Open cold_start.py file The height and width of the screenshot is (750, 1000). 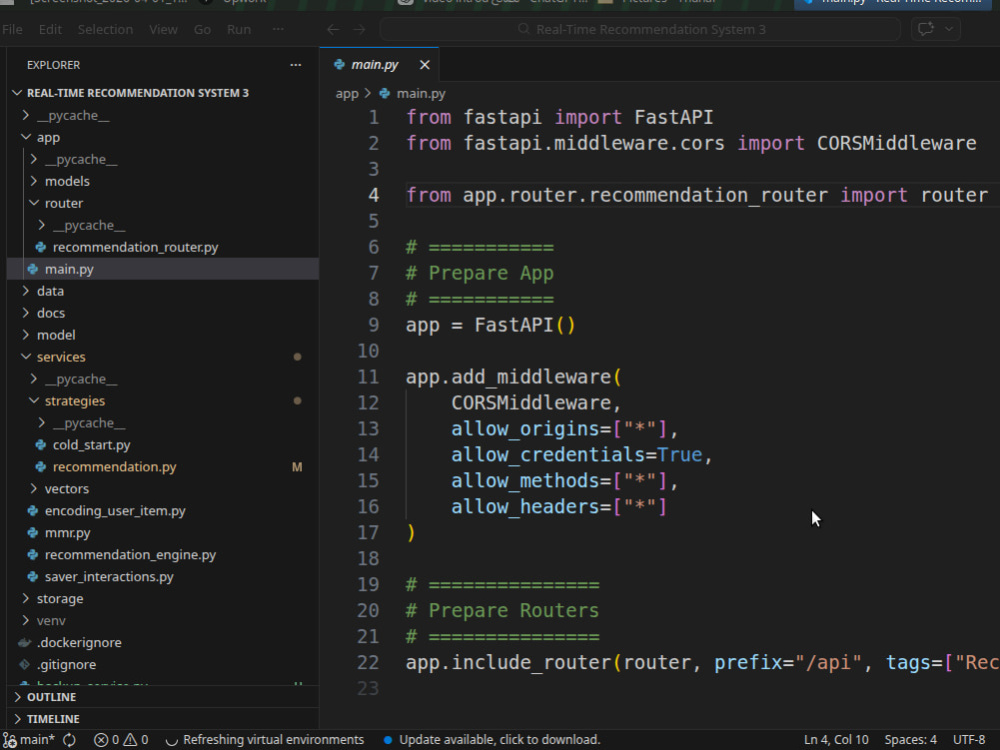point(91,445)
